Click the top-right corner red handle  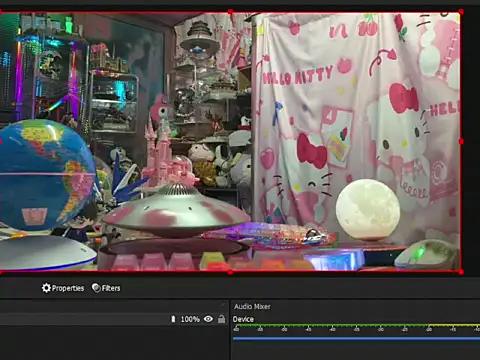click(x=461, y=12)
